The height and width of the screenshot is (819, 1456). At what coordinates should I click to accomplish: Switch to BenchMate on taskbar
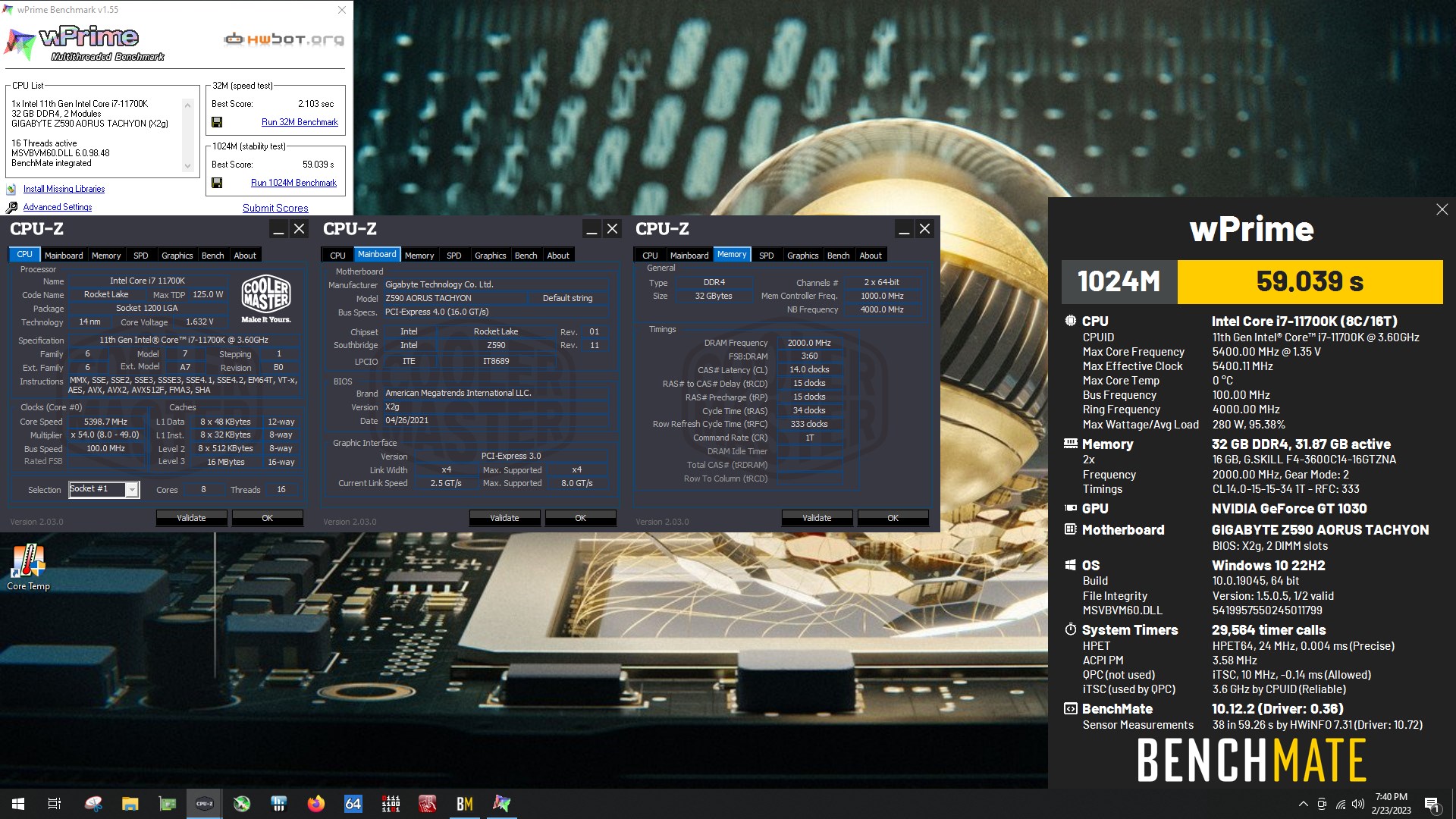pyautogui.click(x=465, y=804)
